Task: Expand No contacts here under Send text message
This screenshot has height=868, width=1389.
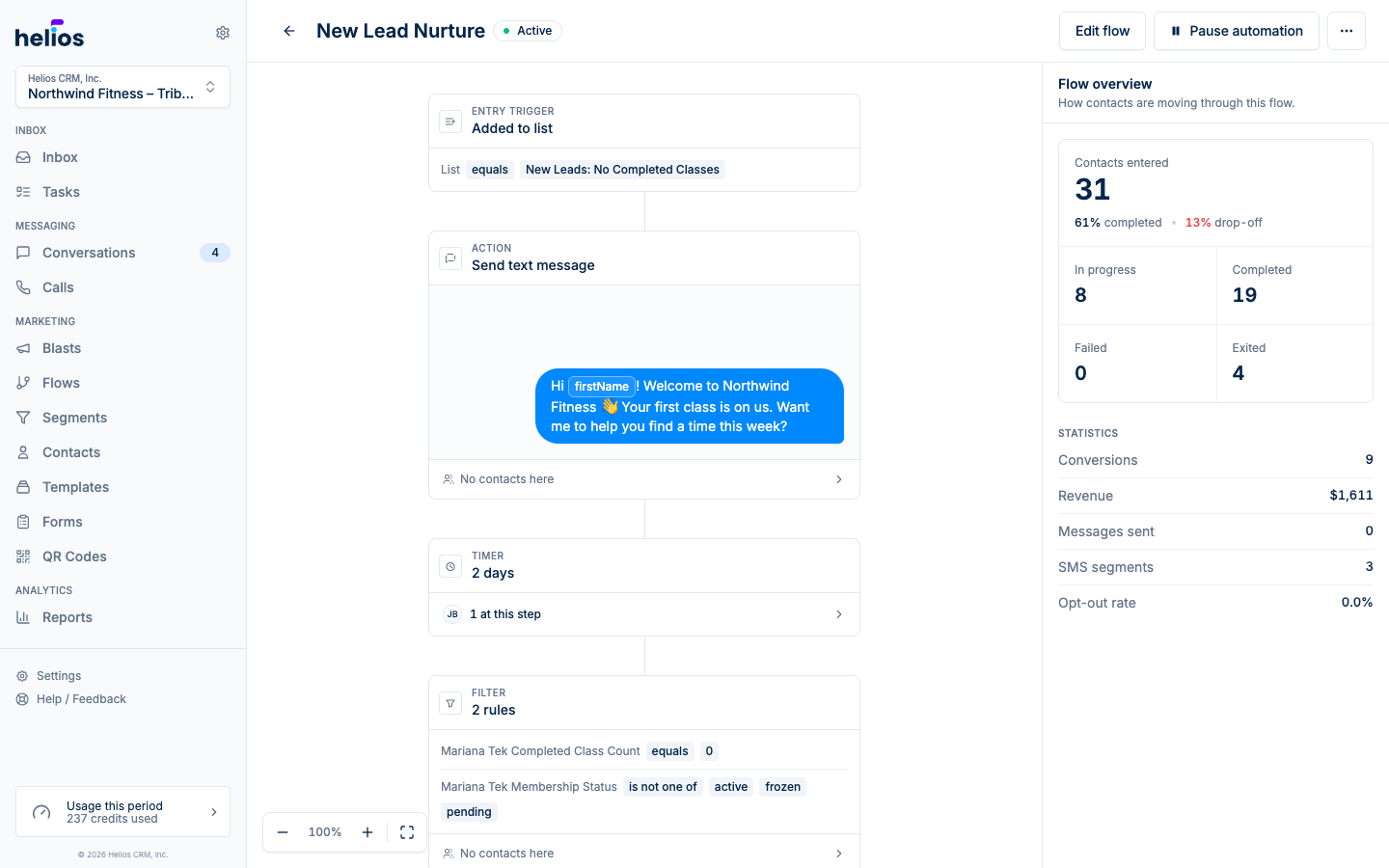Action: (x=644, y=479)
